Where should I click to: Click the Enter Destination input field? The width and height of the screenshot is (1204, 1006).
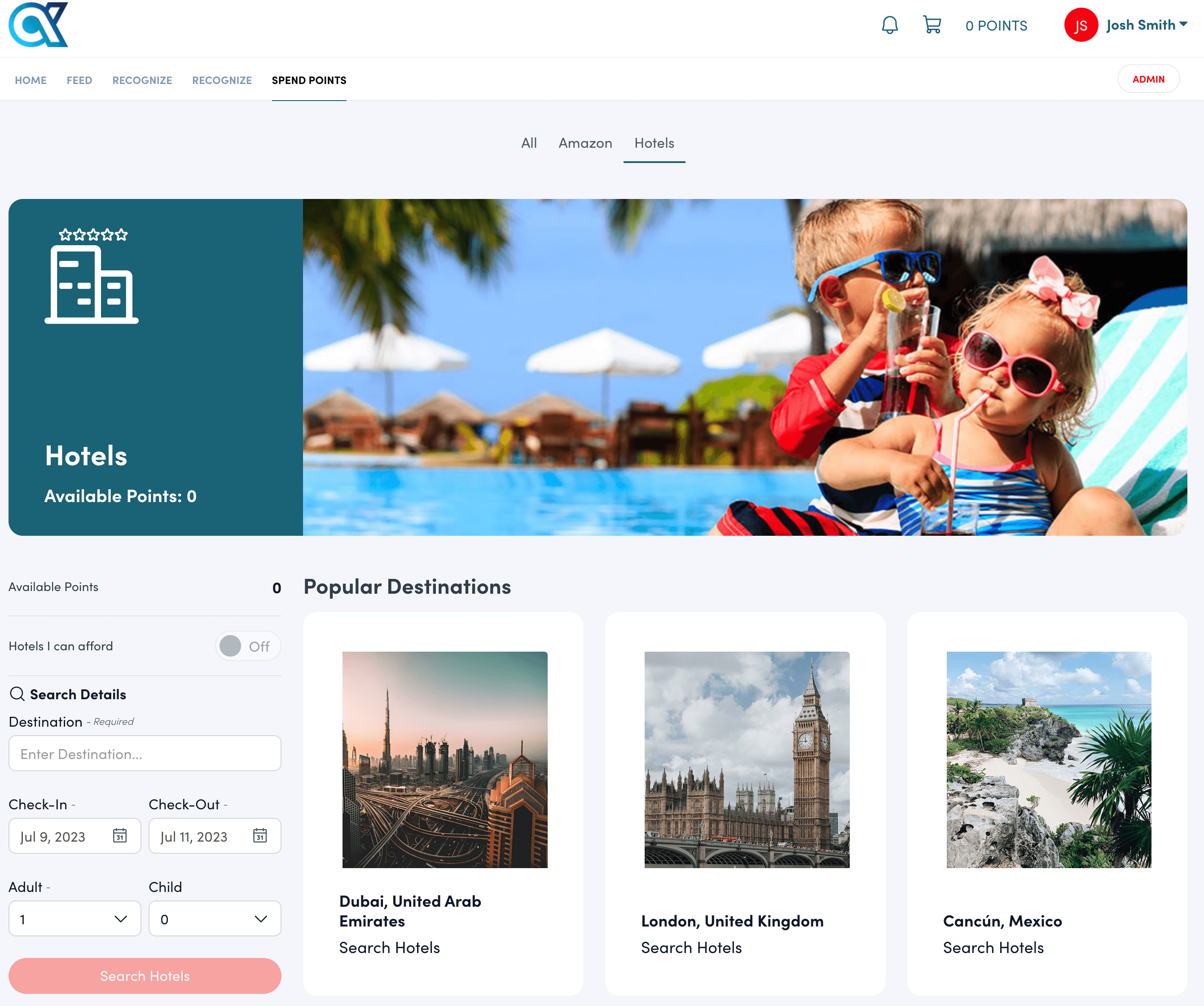click(145, 754)
